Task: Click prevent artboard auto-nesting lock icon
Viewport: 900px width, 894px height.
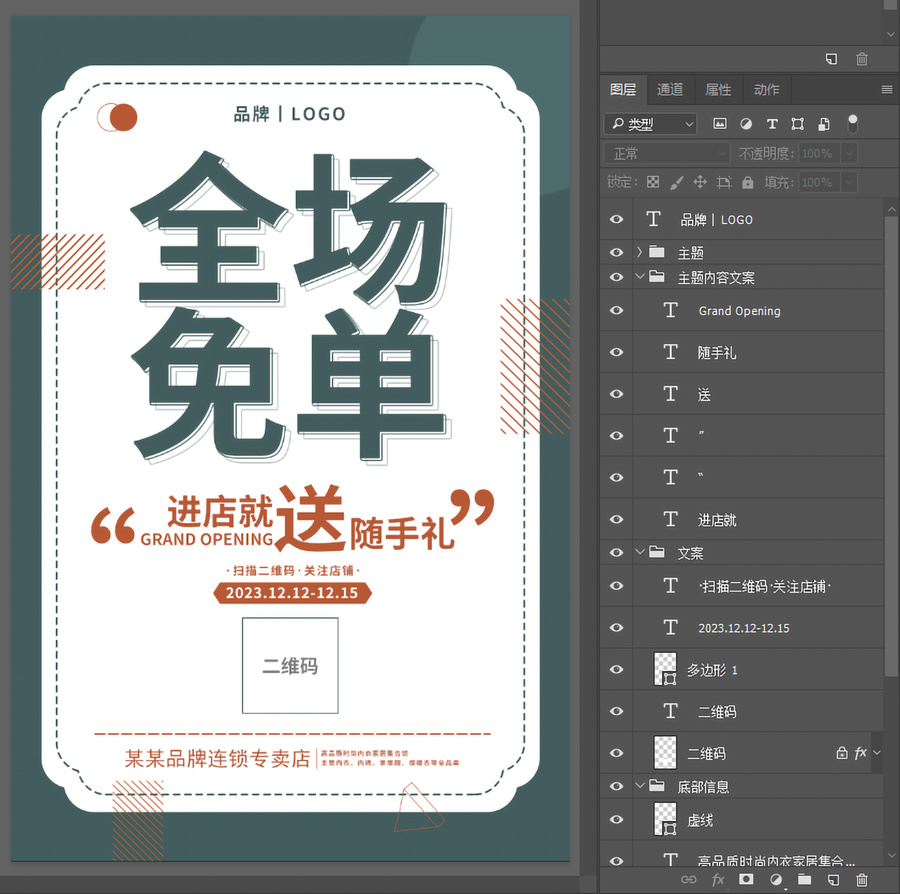Action: (x=724, y=182)
